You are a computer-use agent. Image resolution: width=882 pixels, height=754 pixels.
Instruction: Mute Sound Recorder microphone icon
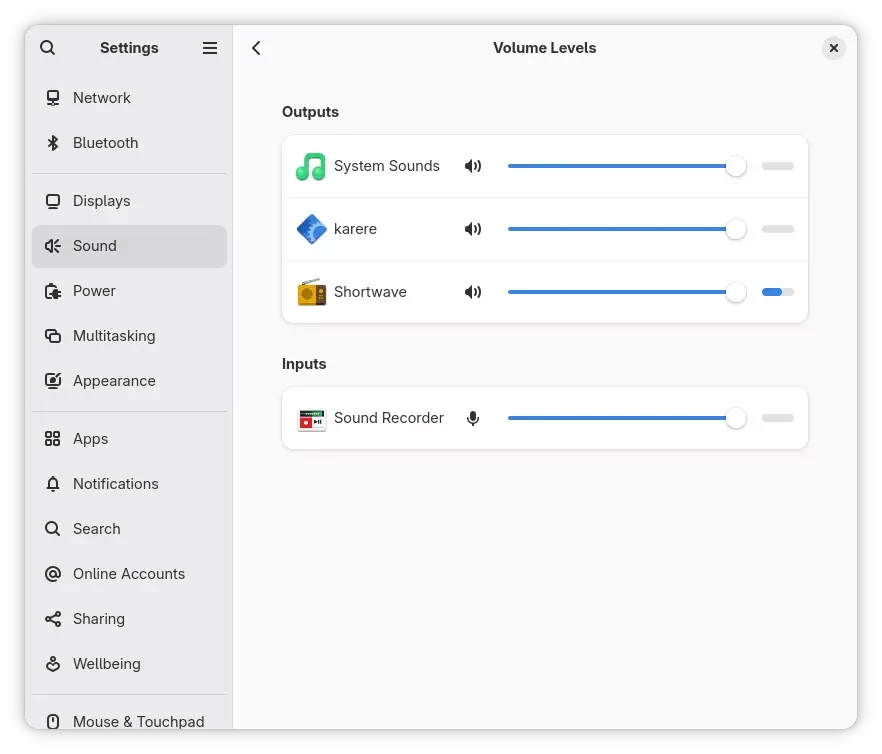(x=473, y=418)
